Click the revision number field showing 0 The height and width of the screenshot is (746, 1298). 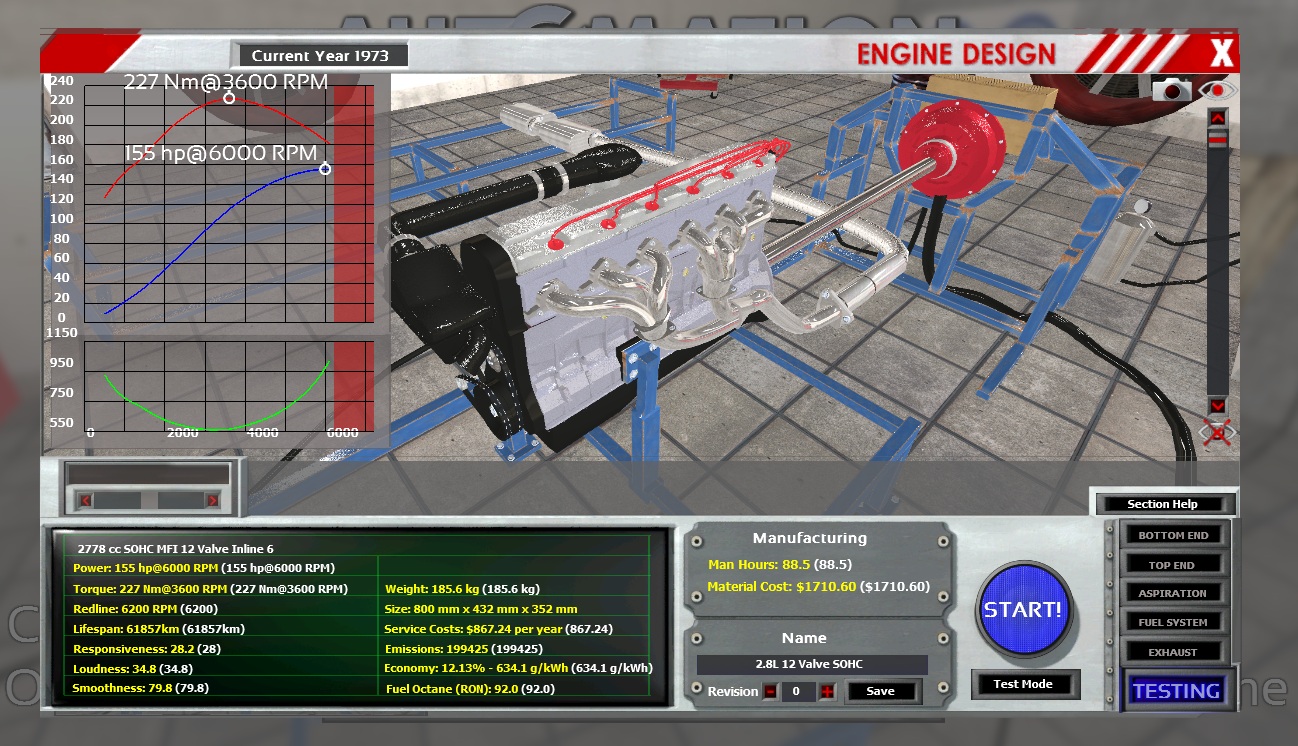(798, 691)
